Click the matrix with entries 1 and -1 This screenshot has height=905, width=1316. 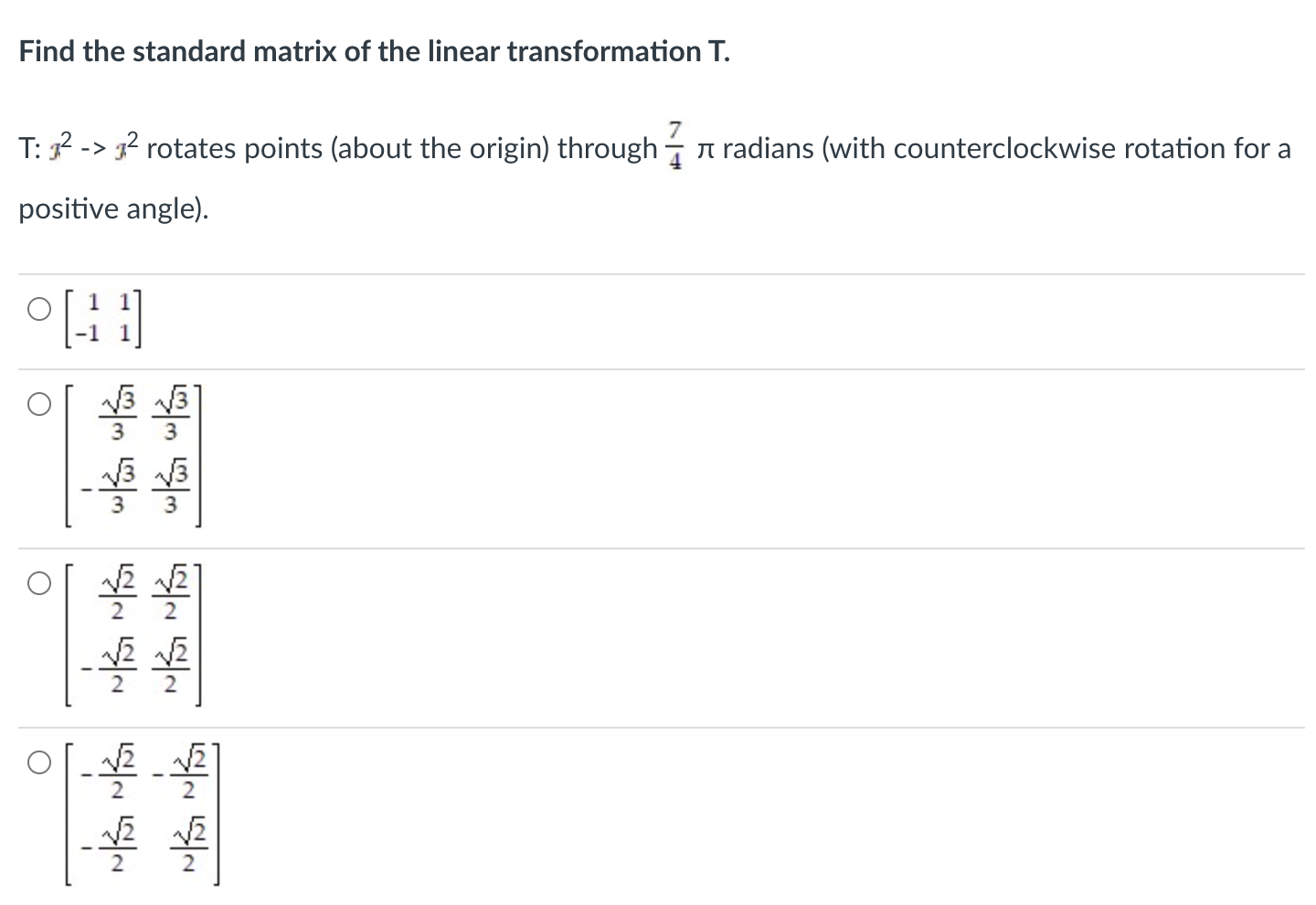coord(105,320)
